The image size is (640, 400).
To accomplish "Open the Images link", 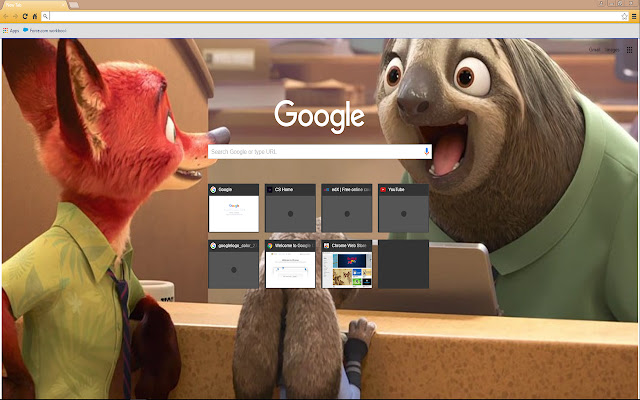I will pos(612,50).
